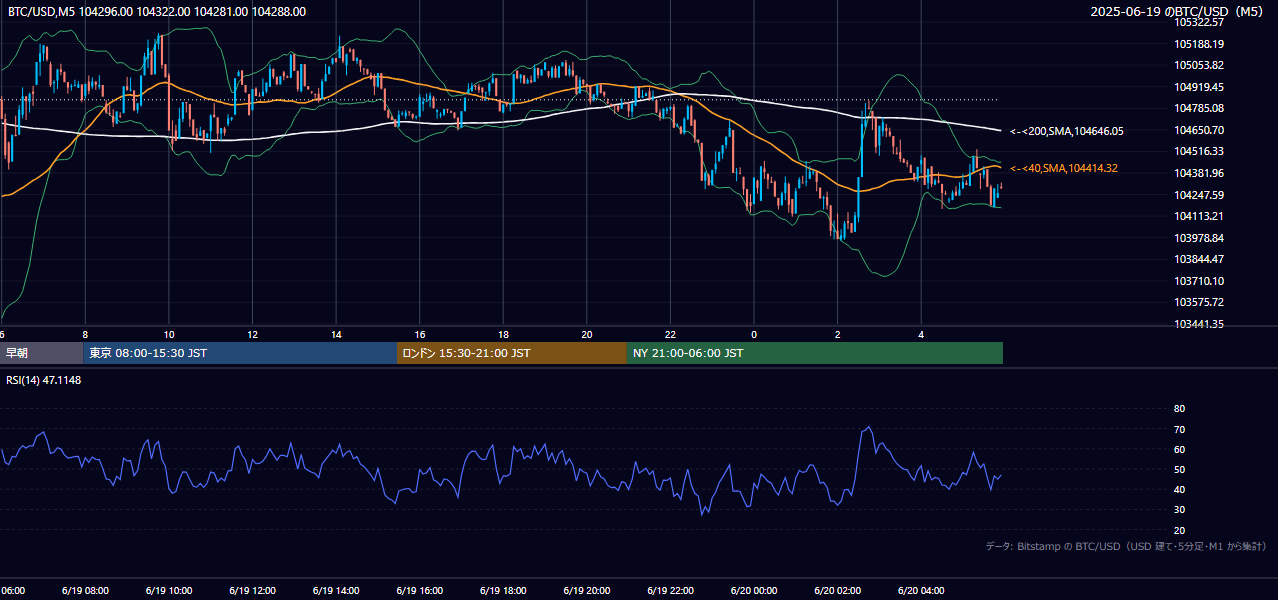1278x600 pixels.
Task: Click RSI scale value 40
Action: pos(1179,490)
